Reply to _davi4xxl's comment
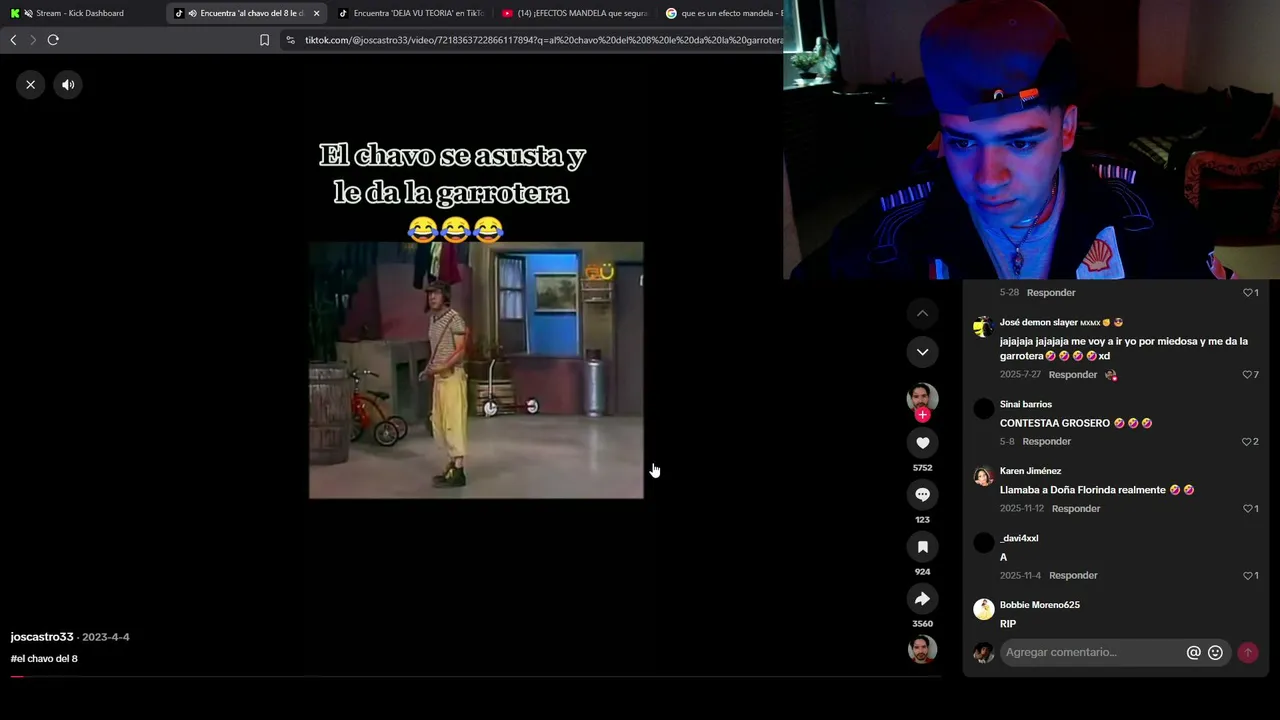The height and width of the screenshot is (720, 1280). [x=1073, y=576]
